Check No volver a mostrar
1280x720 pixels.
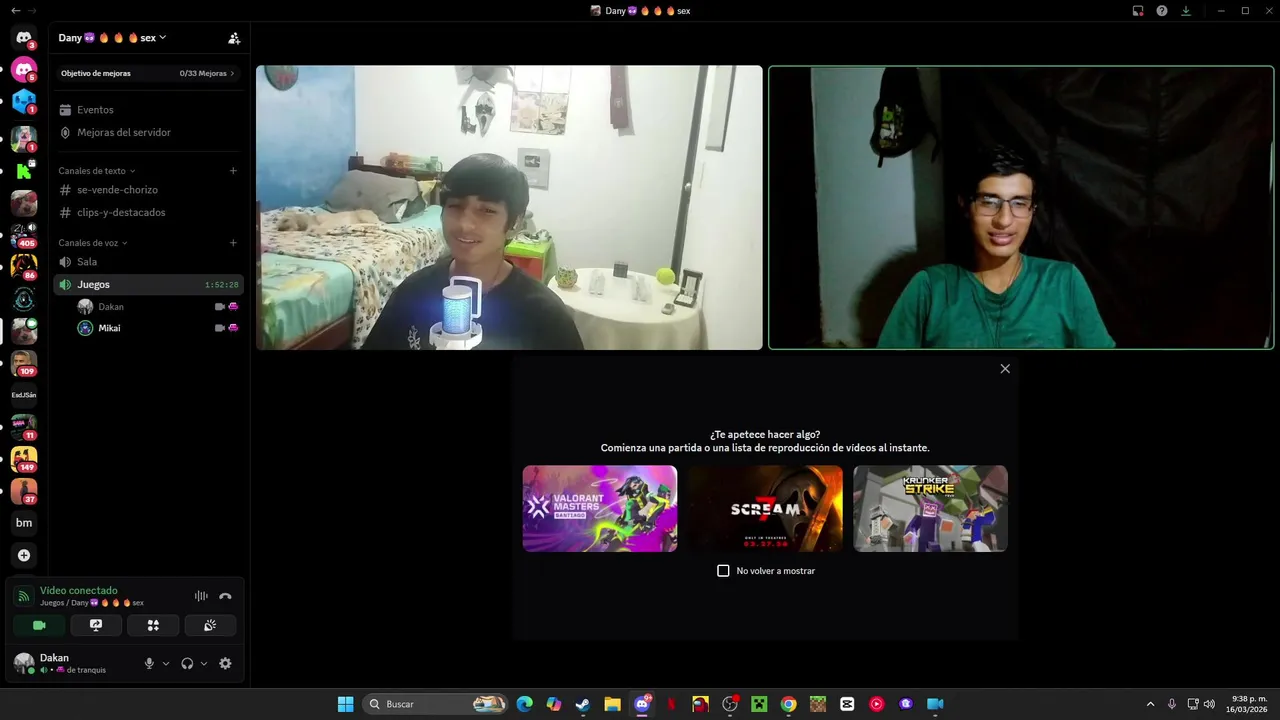point(723,571)
